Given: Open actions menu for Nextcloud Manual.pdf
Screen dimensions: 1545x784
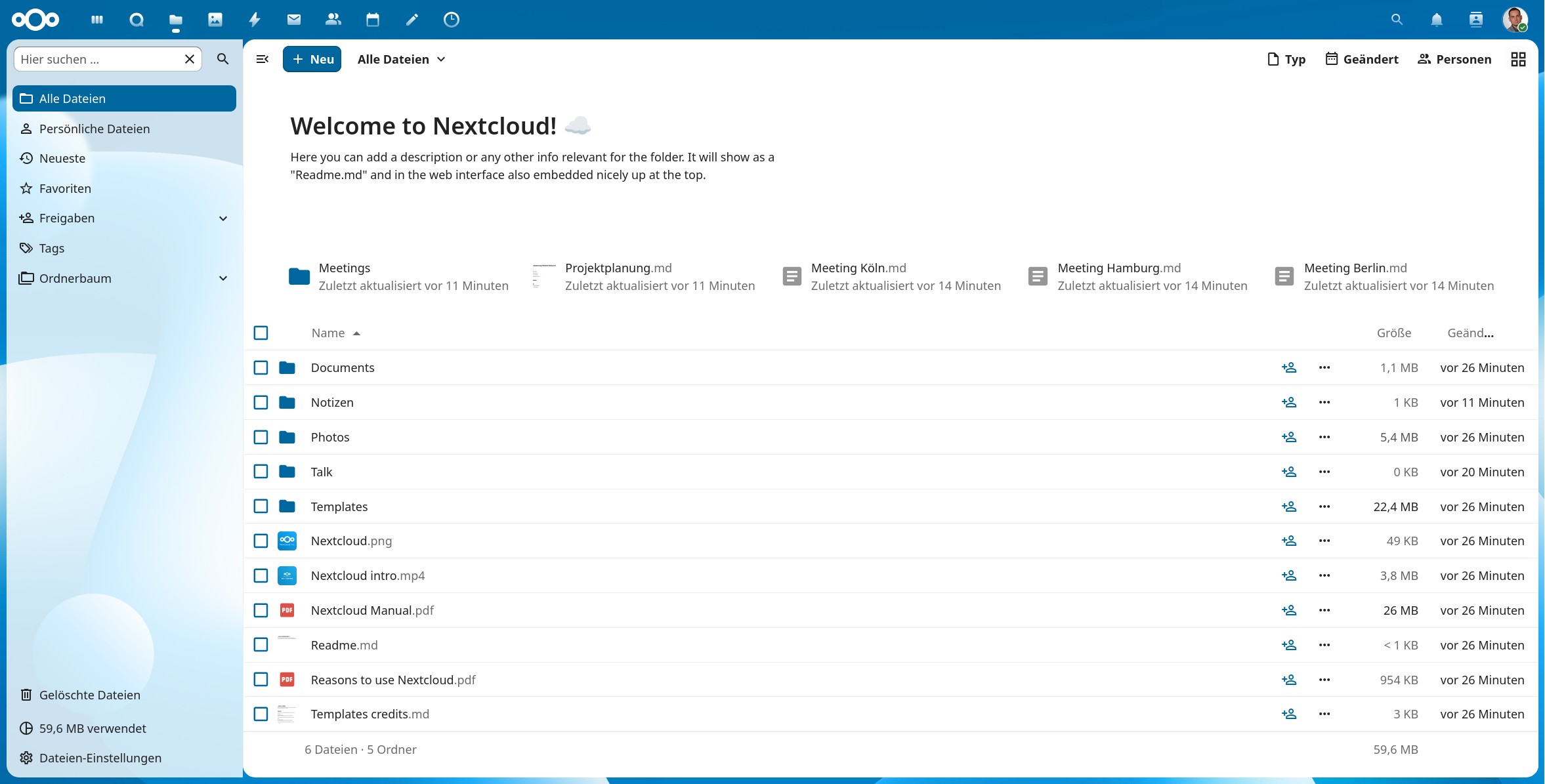Looking at the screenshot, I should [1324, 610].
